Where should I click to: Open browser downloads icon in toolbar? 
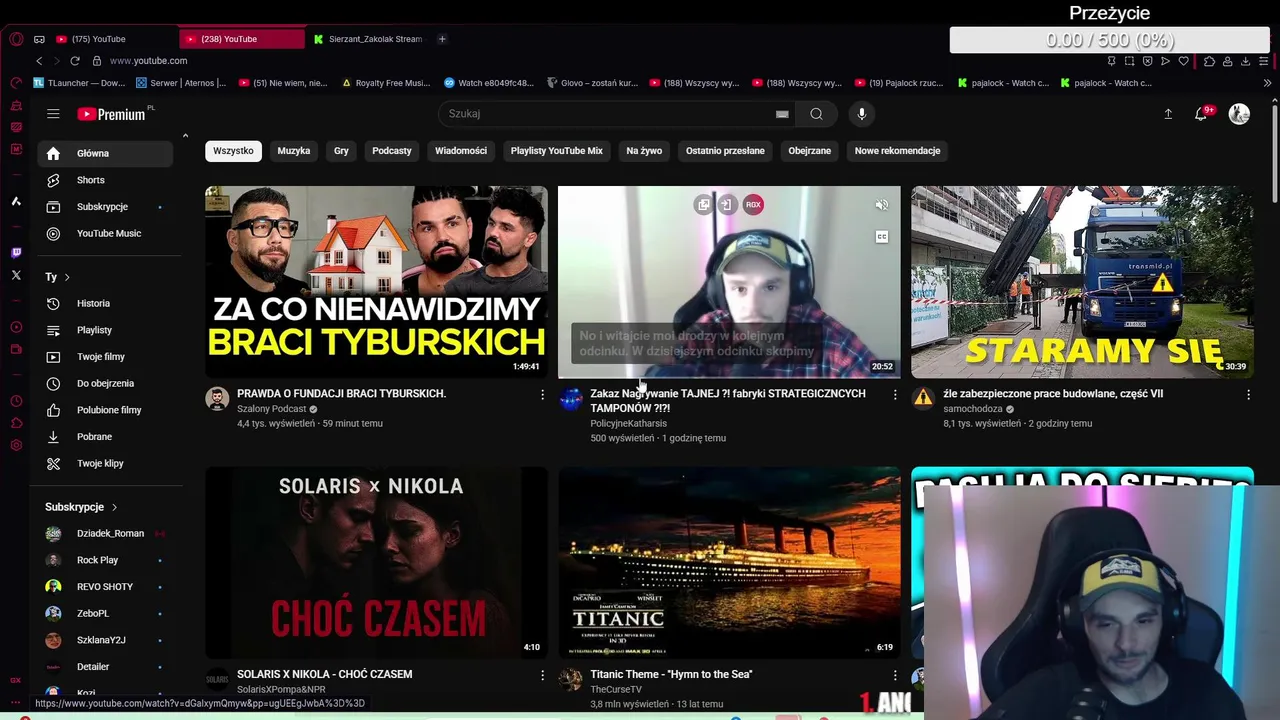coord(1245,61)
